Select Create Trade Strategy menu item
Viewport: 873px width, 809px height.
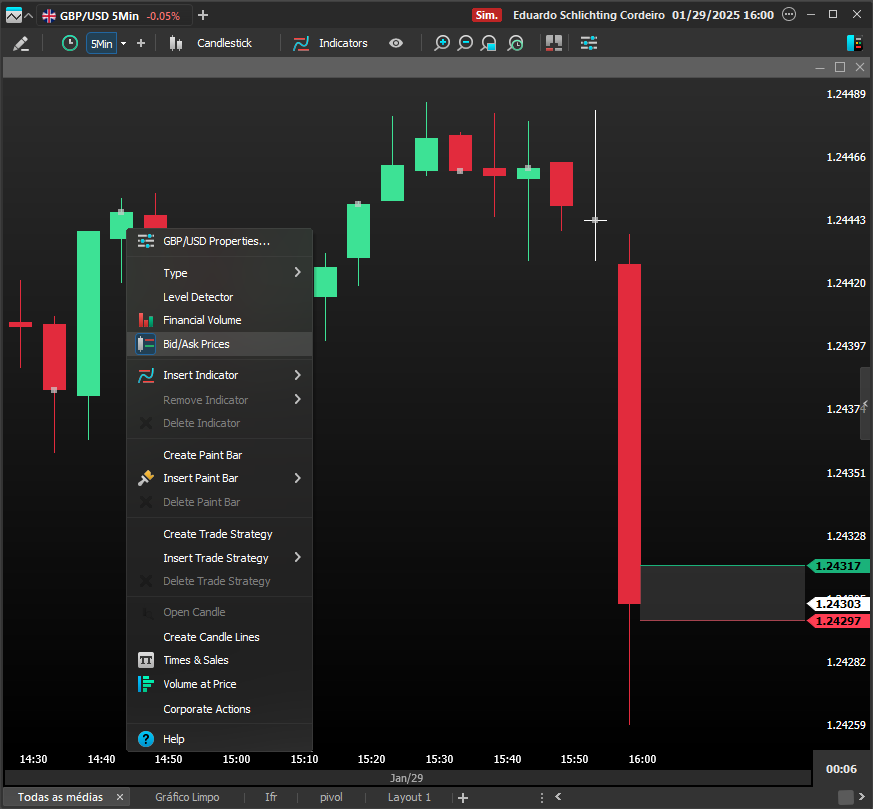217,534
